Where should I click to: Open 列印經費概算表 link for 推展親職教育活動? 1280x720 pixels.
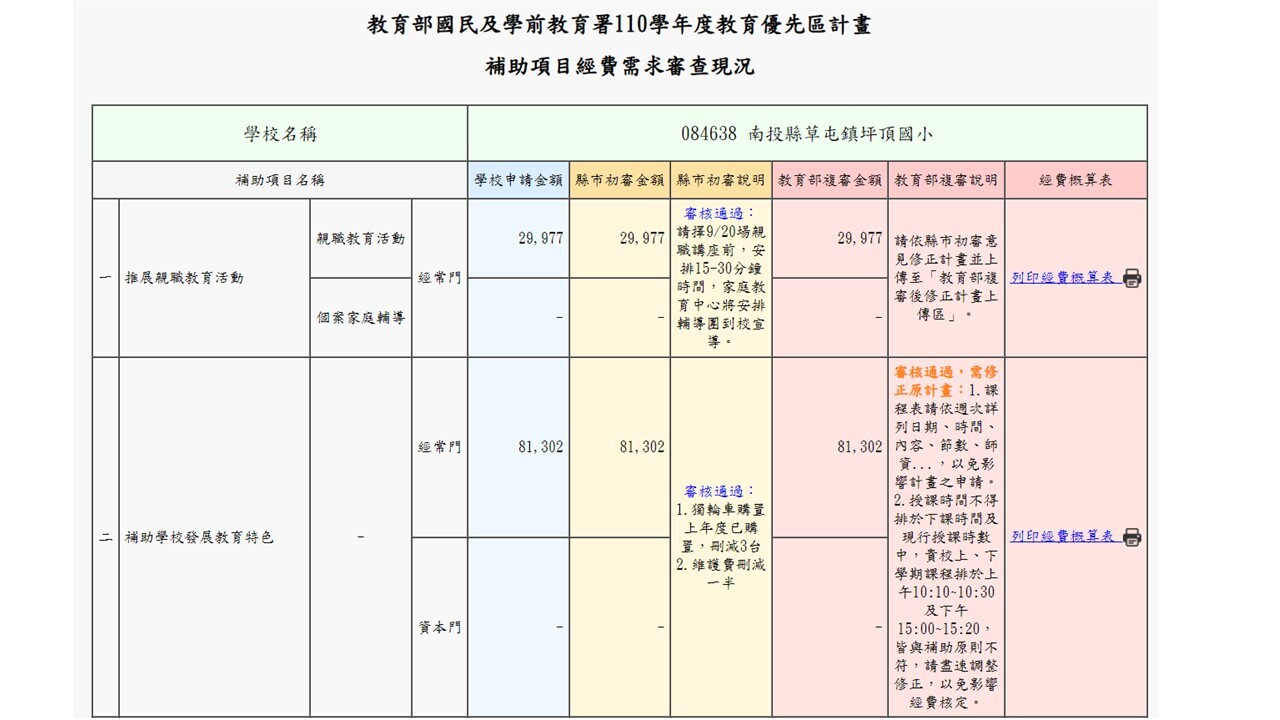tap(1063, 278)
